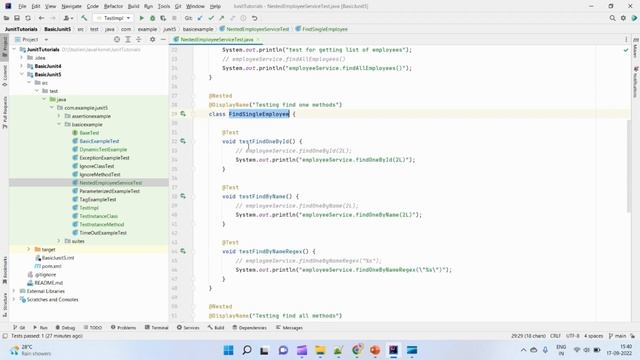Select the NestedEmployeeServiceTest.java editor tab
Screen dimensions: 640x360
pos(216,39)
